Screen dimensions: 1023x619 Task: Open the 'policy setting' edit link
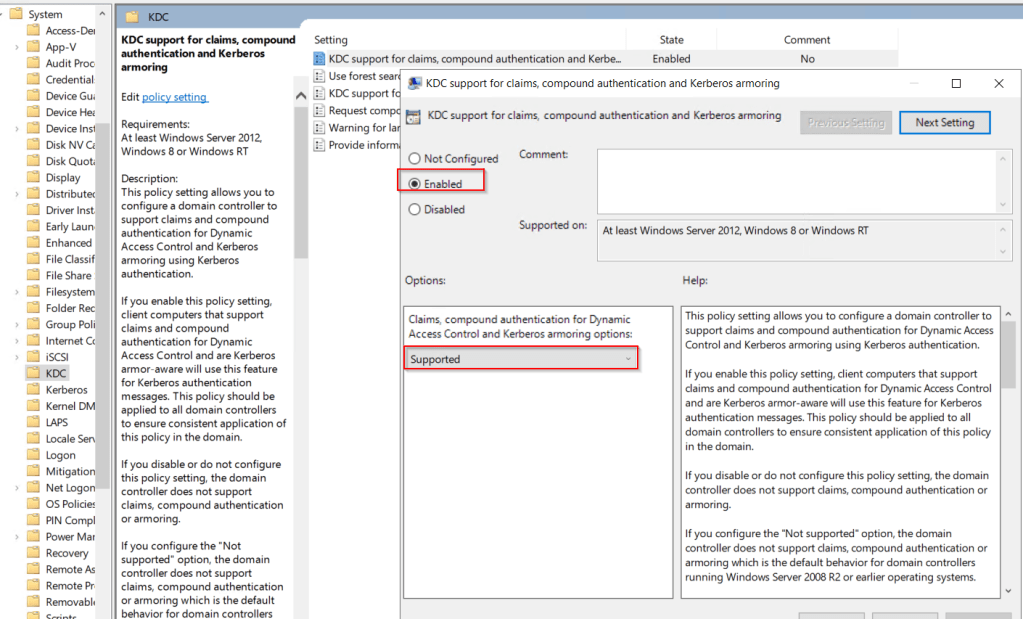pos(174,97)
